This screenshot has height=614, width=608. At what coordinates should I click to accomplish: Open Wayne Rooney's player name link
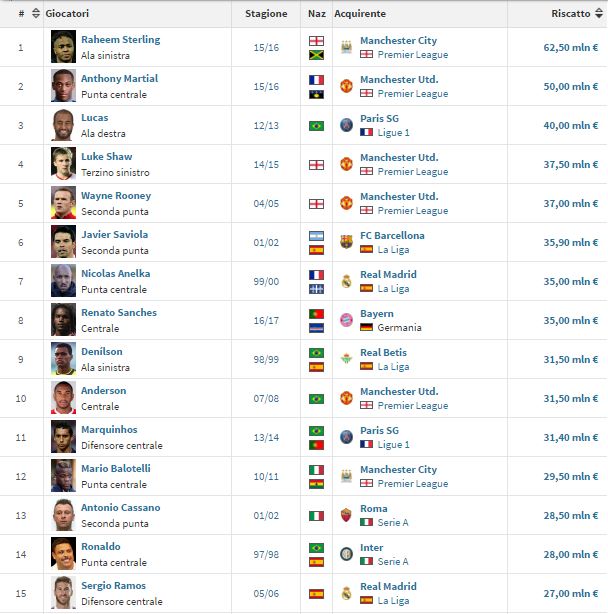(x=115, y=196)
